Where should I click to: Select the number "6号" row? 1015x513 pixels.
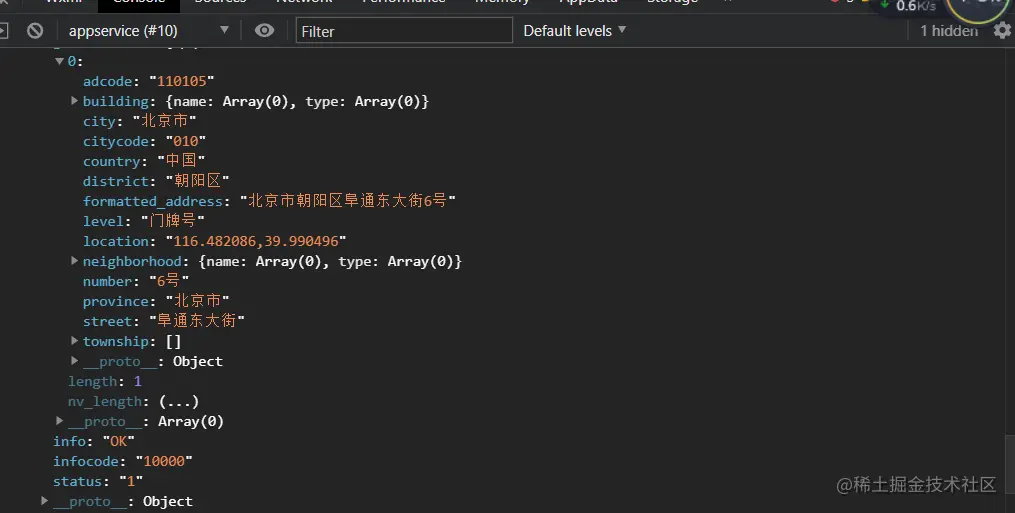135,281
